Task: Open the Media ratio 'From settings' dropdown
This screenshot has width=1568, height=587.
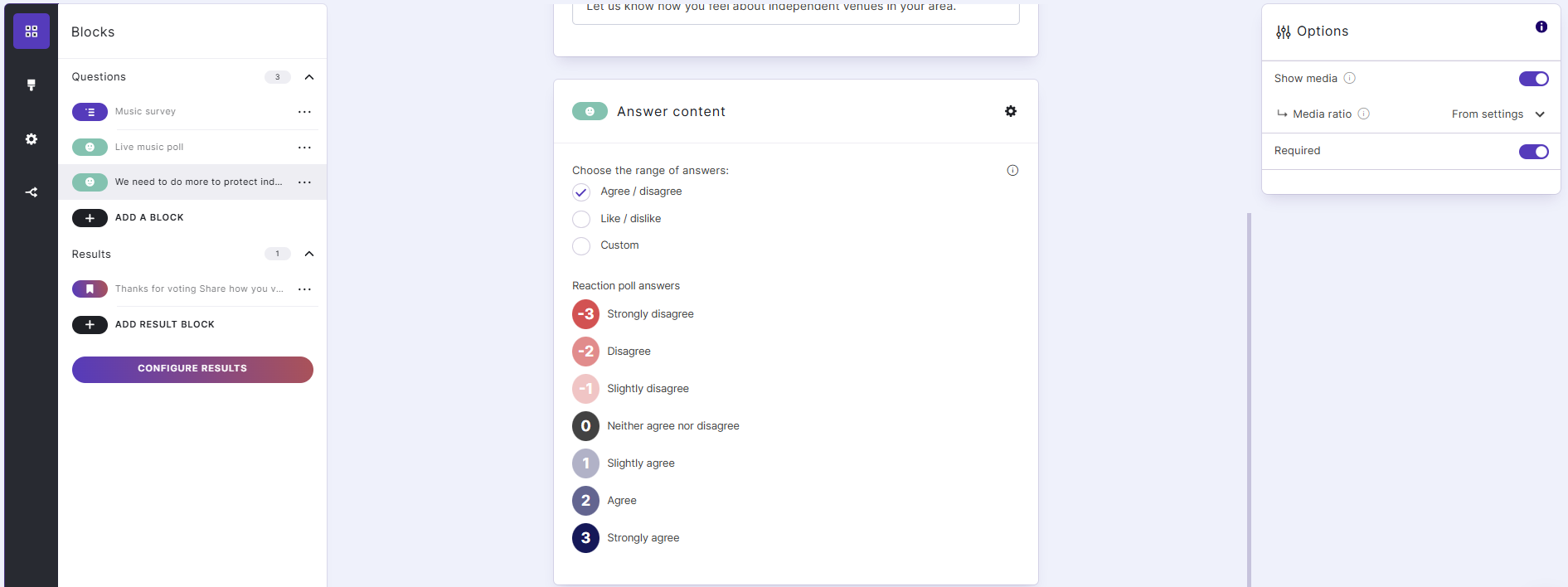Action: [1498, 114]
